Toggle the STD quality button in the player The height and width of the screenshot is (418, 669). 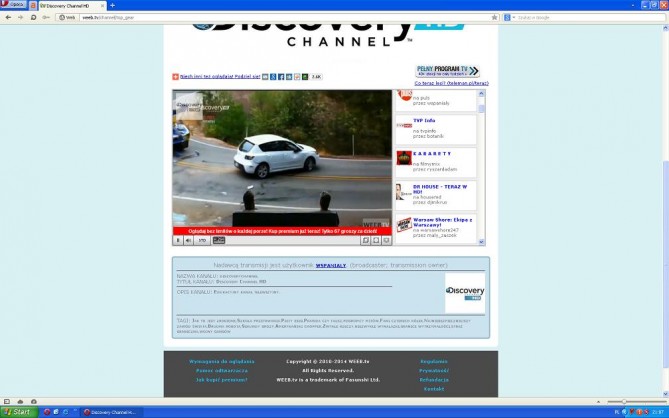point(202,241)
